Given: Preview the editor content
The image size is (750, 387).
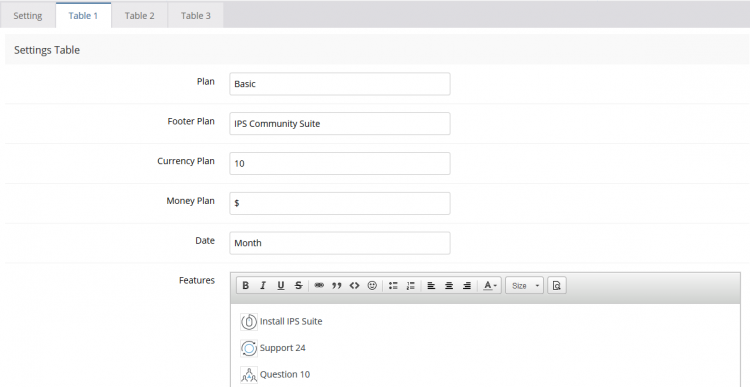Looking at the screenshot, I should click(x=557, y=286).
